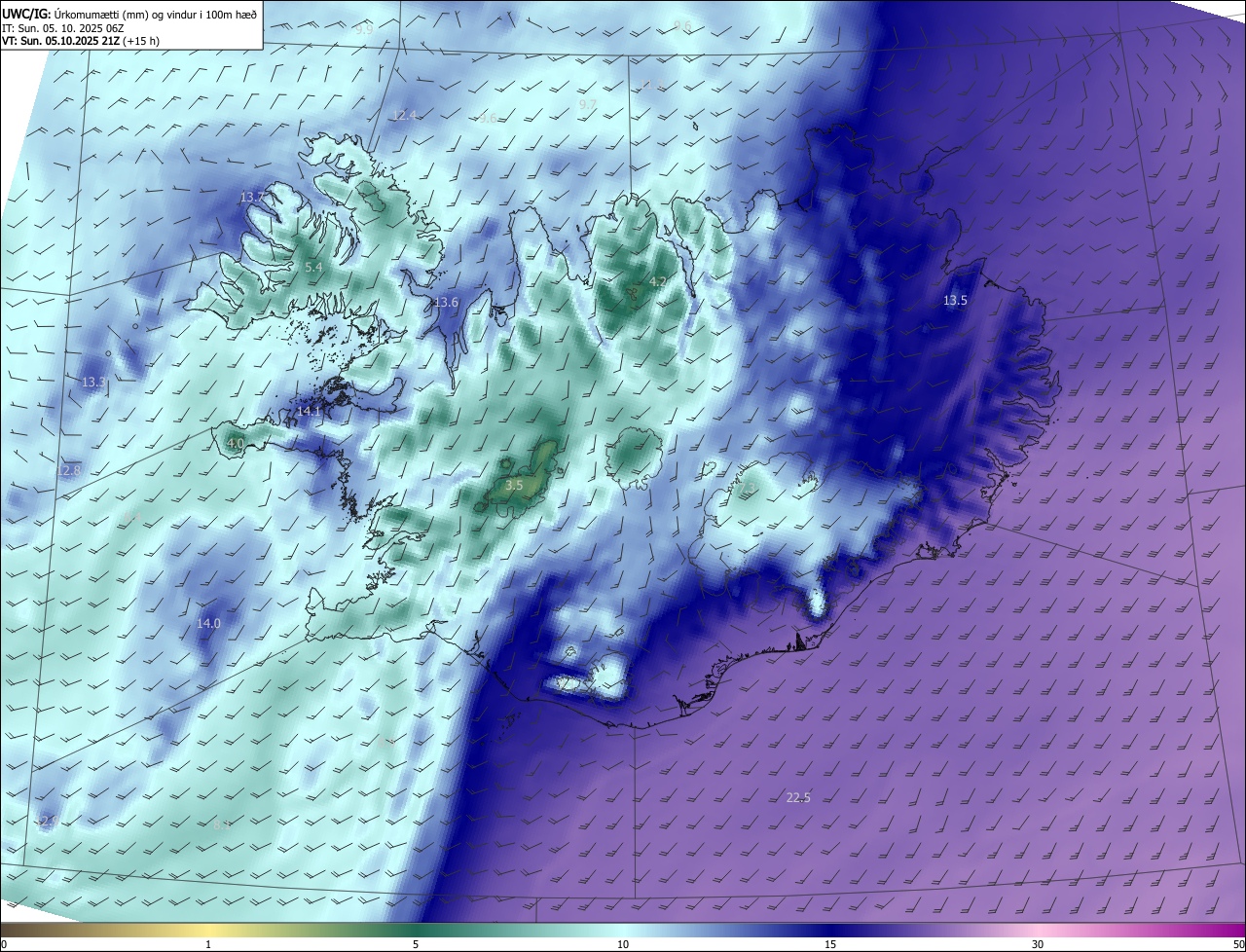
Task: Click the colorbar tick label 5
Action: point(416,944)
